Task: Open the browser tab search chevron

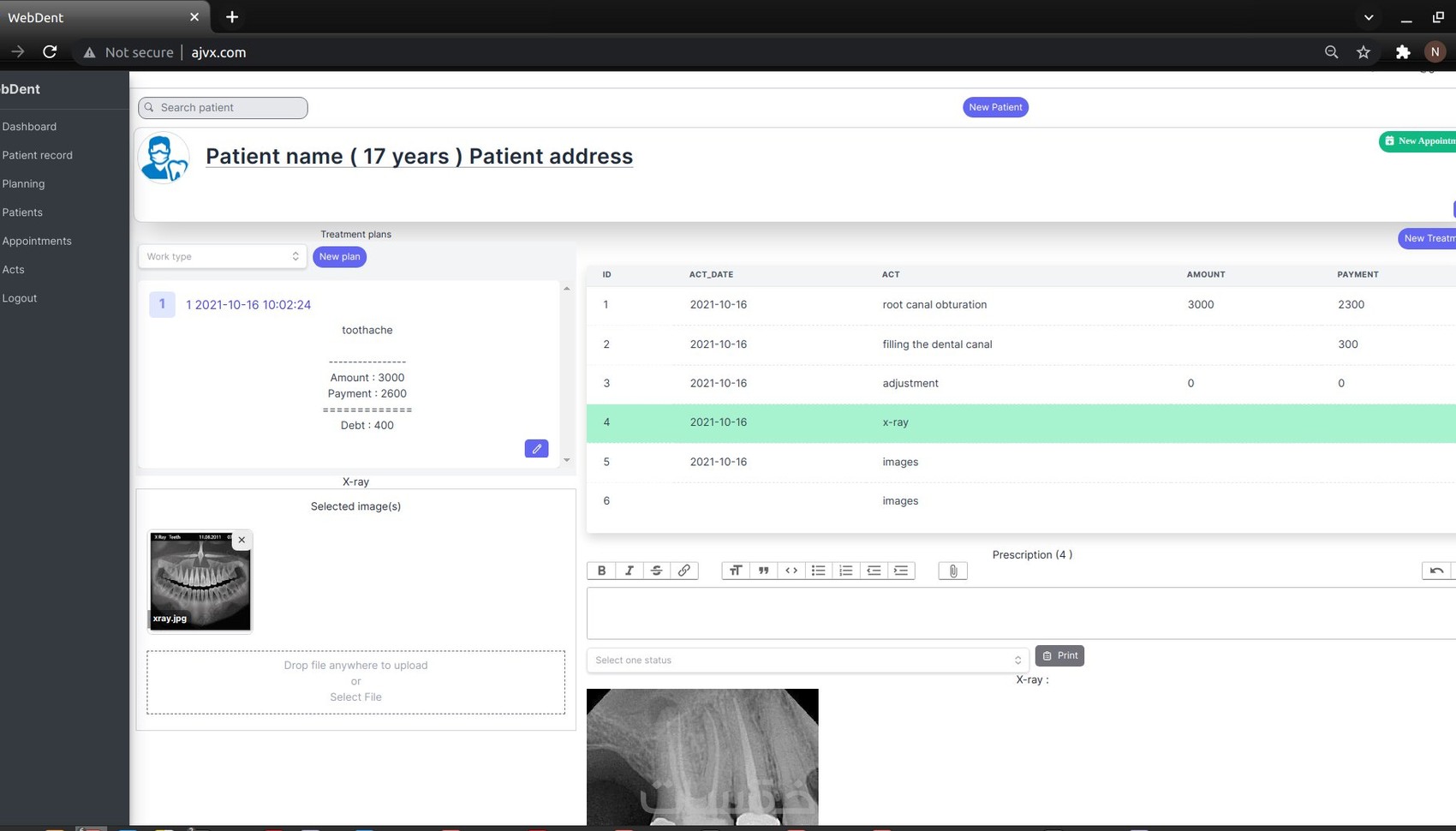Action: [1368, 17]
